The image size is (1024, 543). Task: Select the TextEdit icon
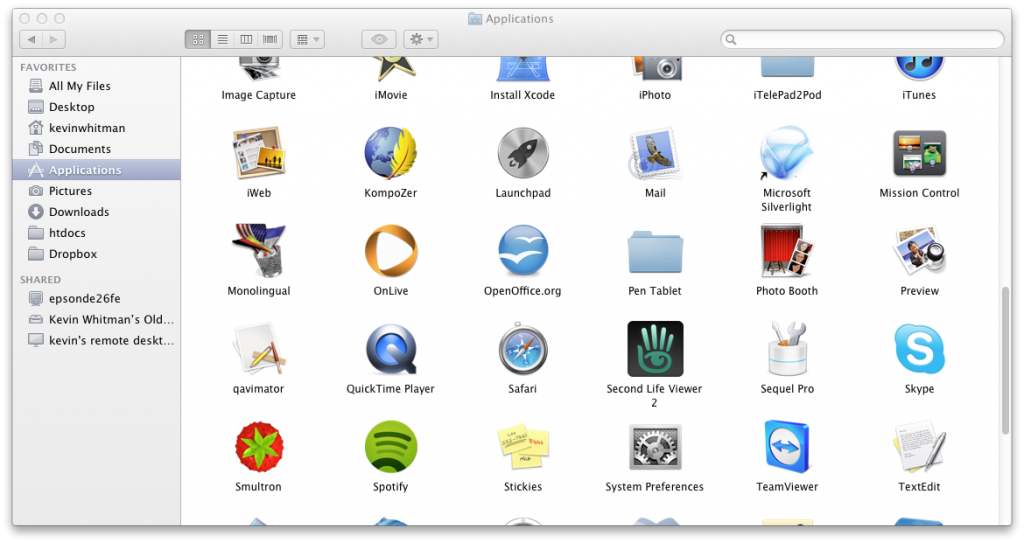point(919,447)
